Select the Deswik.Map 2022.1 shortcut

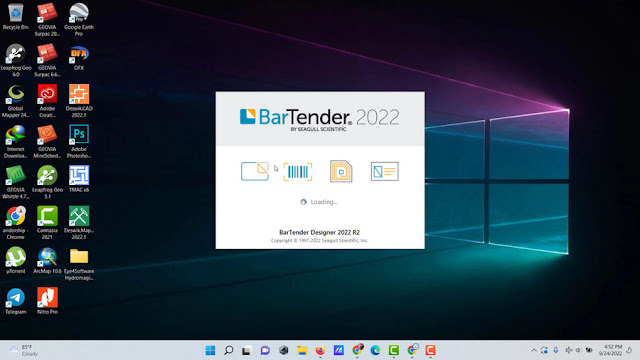pyautogui.click(x=79, y=223)
